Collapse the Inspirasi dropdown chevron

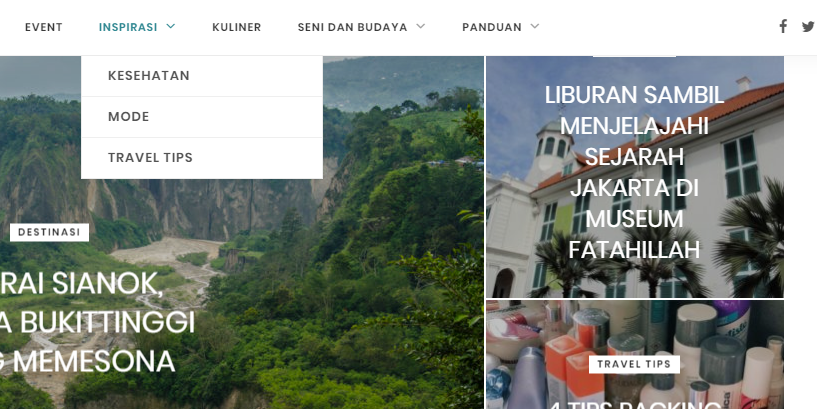tap(171, 26)
